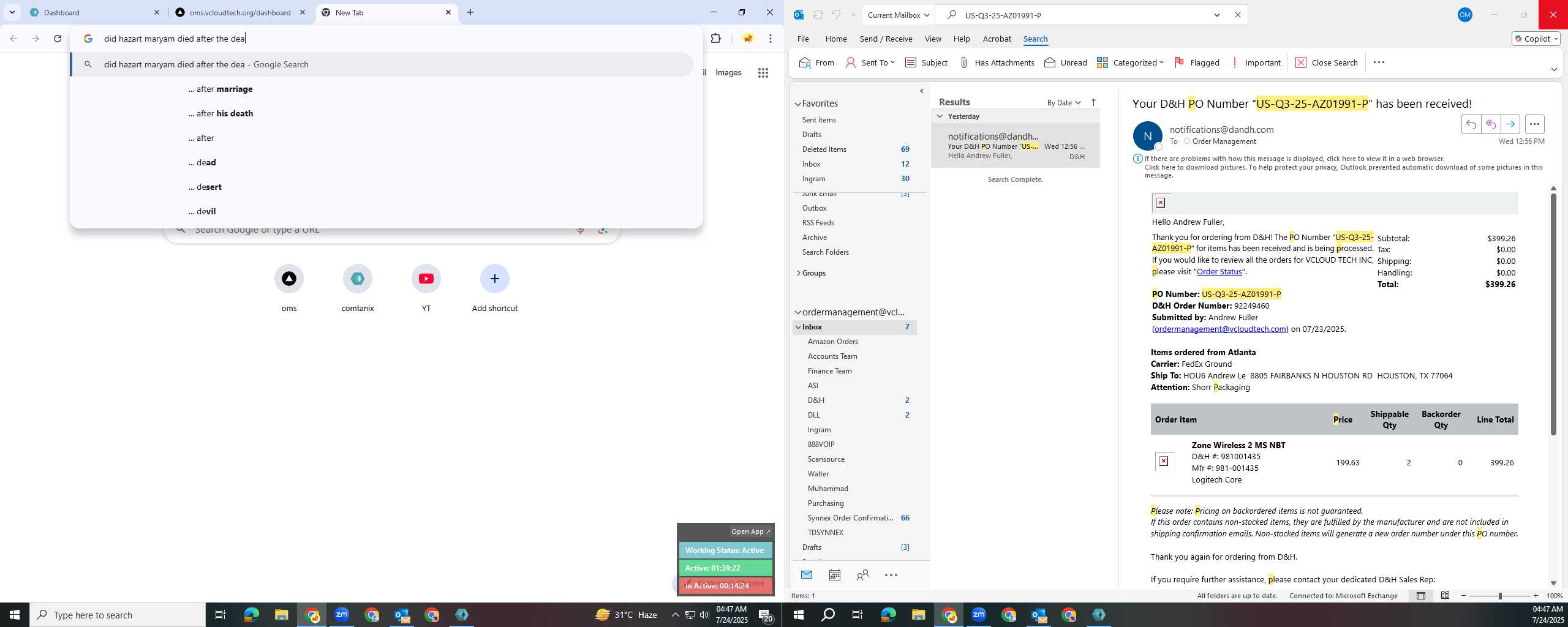The image size is (1568, 627).
Task: Click the Outlook Undo arrow icon
Action: coord(836,15)
